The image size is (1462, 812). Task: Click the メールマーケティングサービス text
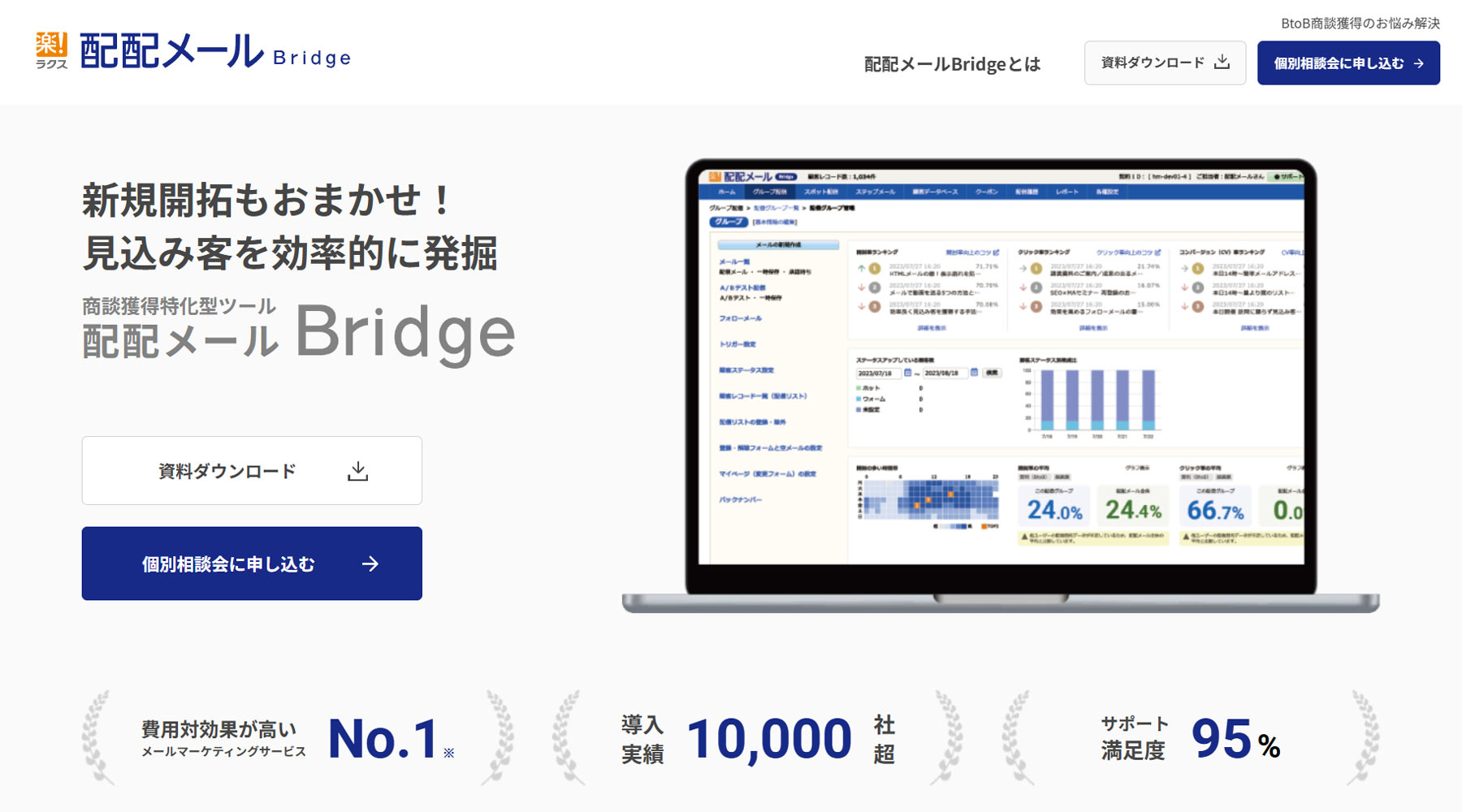pos(224,752)
